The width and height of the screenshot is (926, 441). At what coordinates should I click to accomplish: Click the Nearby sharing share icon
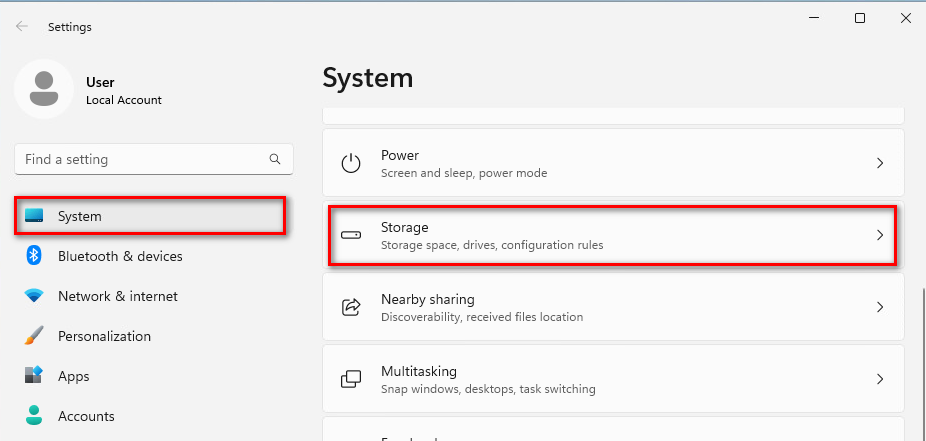351,307
